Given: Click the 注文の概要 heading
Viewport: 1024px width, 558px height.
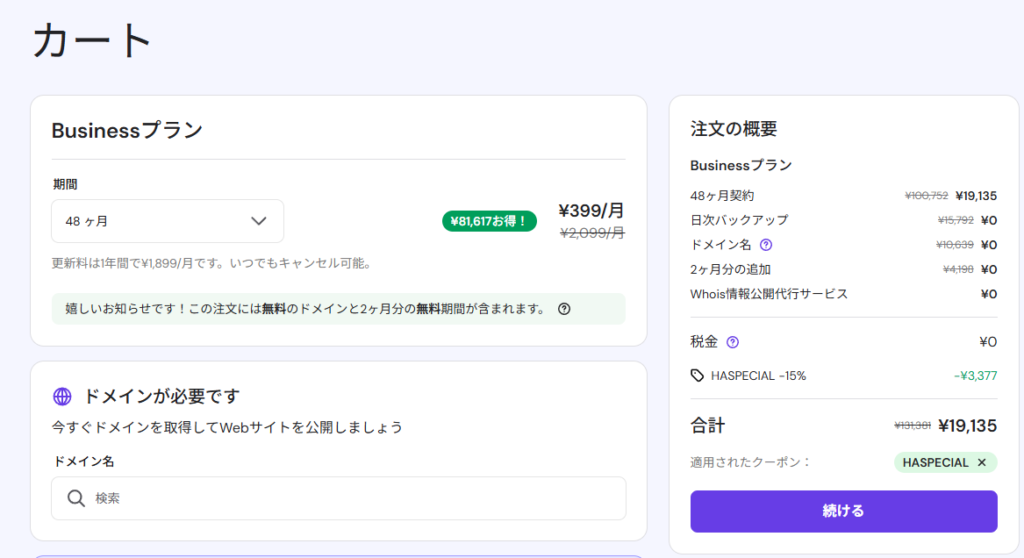Looking at the screenshot, I should point(733,129).
